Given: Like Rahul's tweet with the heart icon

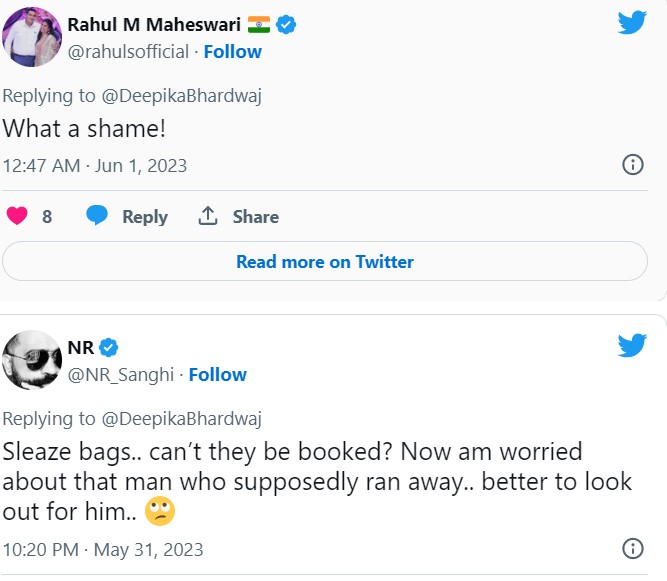Looking at the screenshot, I should point(18,216).
